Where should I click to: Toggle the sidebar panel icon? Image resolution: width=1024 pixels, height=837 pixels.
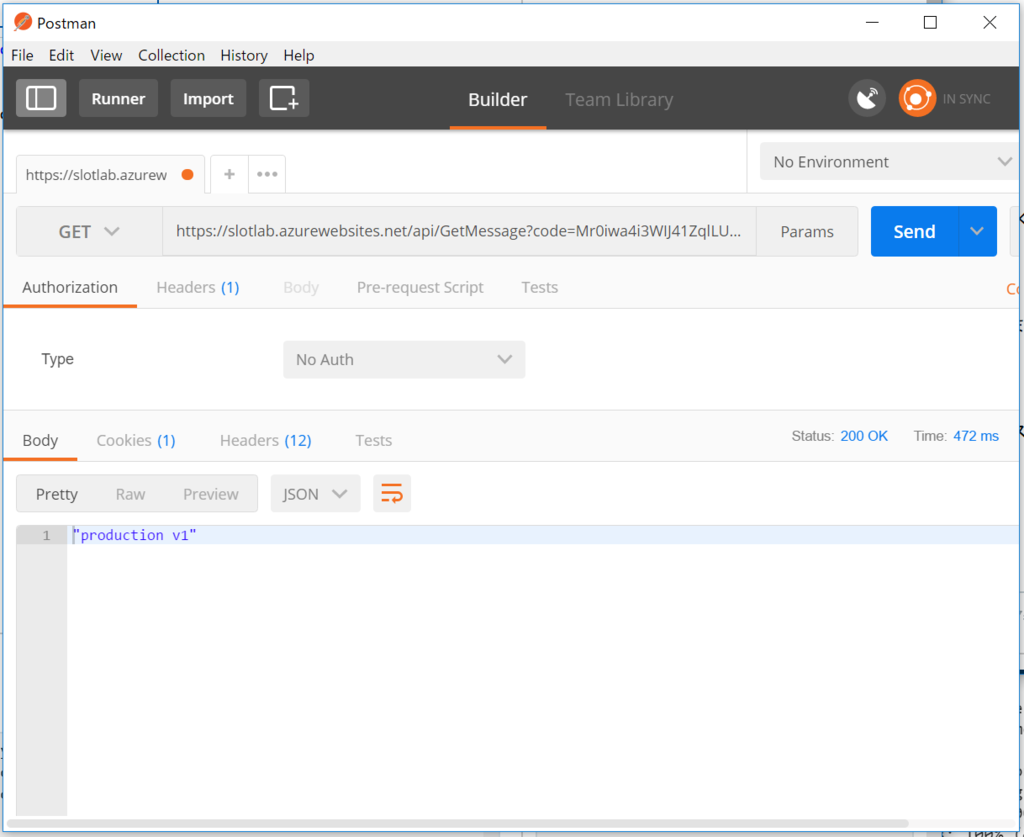pyautogui.click(x=41, y=99)
